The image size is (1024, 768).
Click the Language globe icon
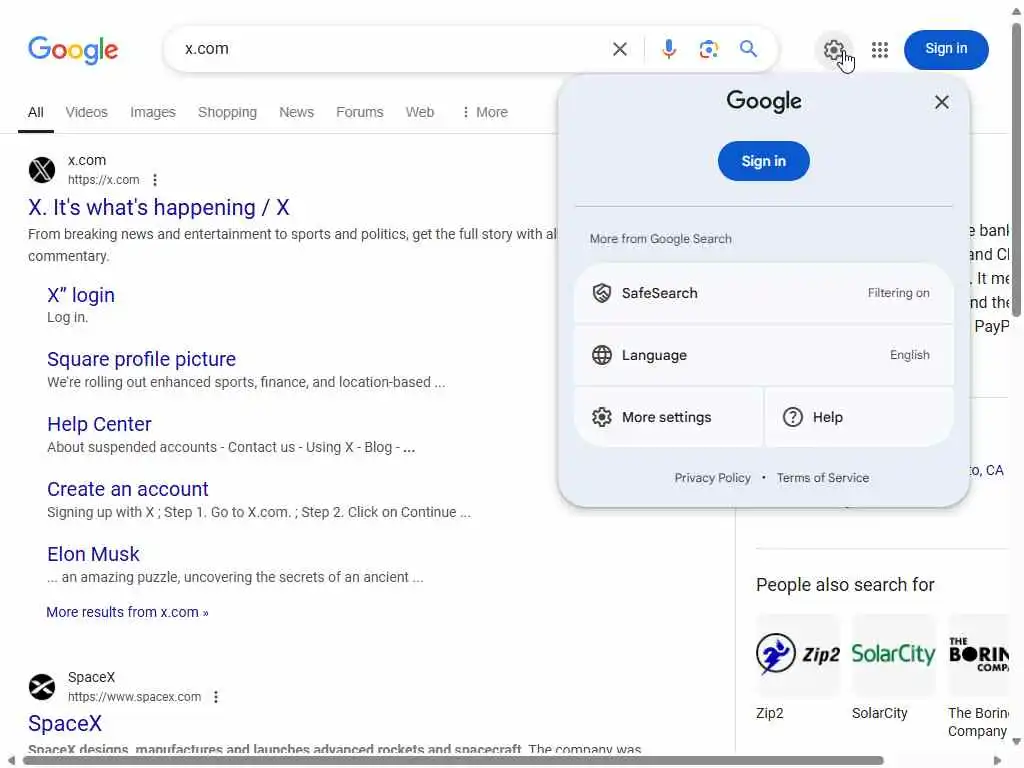tap(601, 355)
